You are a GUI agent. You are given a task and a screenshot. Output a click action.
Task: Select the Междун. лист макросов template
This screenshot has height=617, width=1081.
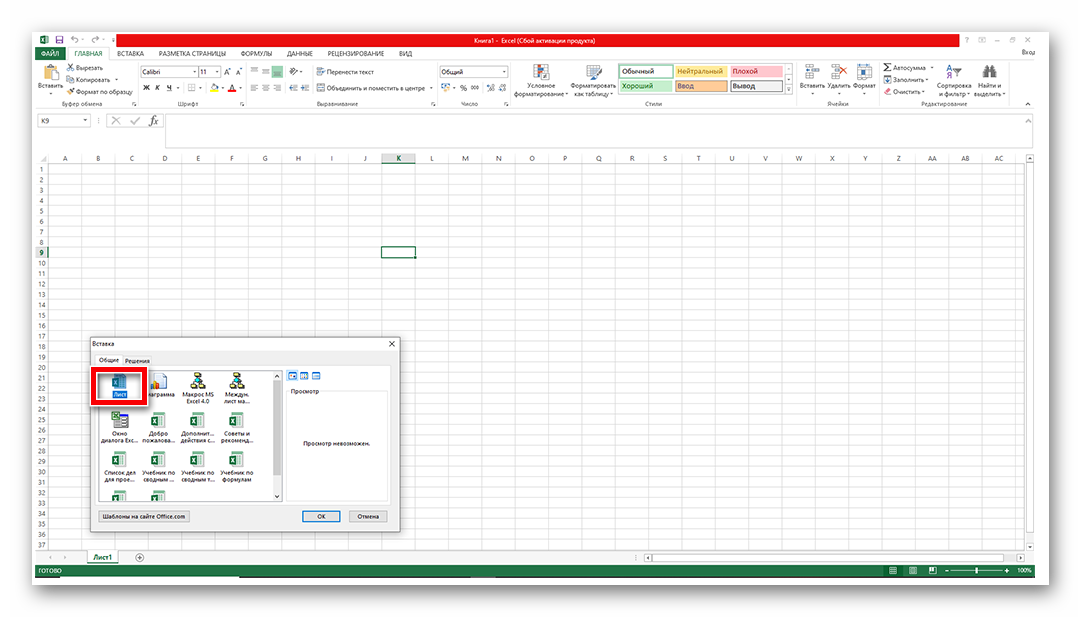pos(236,387)
